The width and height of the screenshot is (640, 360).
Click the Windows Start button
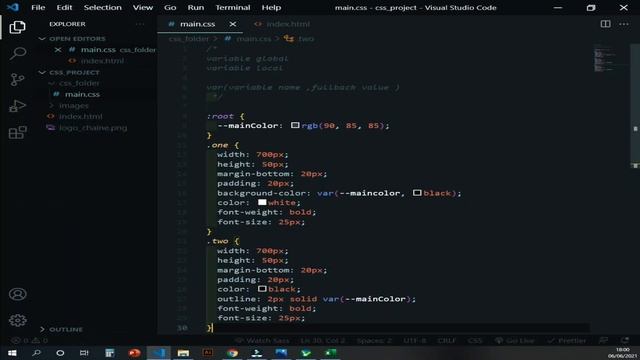point(12,353)
